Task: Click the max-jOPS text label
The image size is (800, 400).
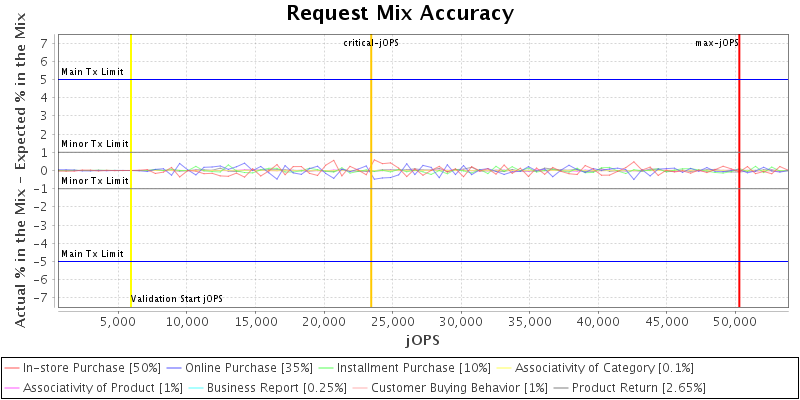Action: pyautogui.click(x=717, y=43)
